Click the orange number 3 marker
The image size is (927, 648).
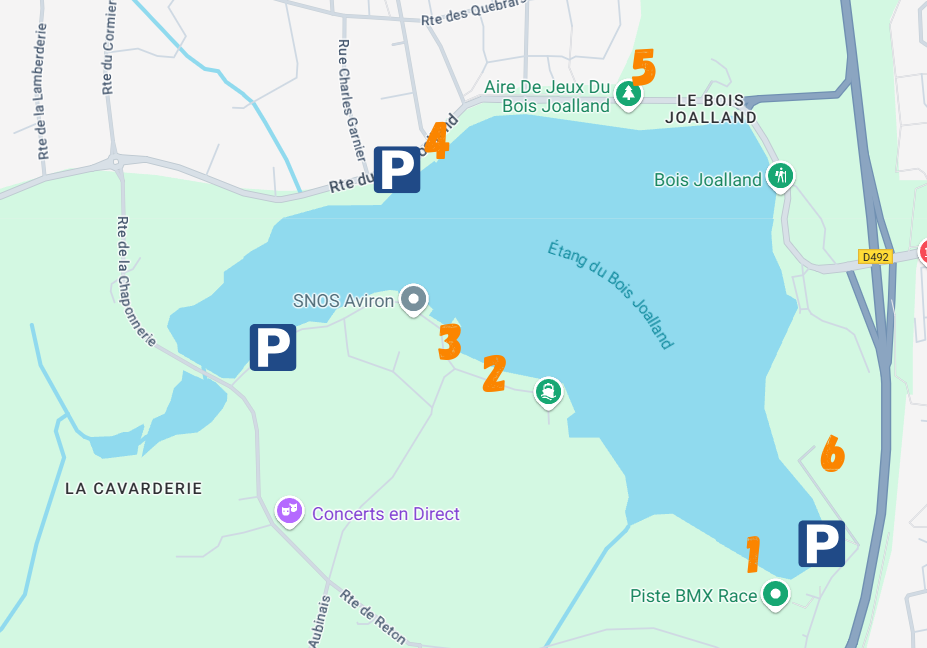(449, 342)
